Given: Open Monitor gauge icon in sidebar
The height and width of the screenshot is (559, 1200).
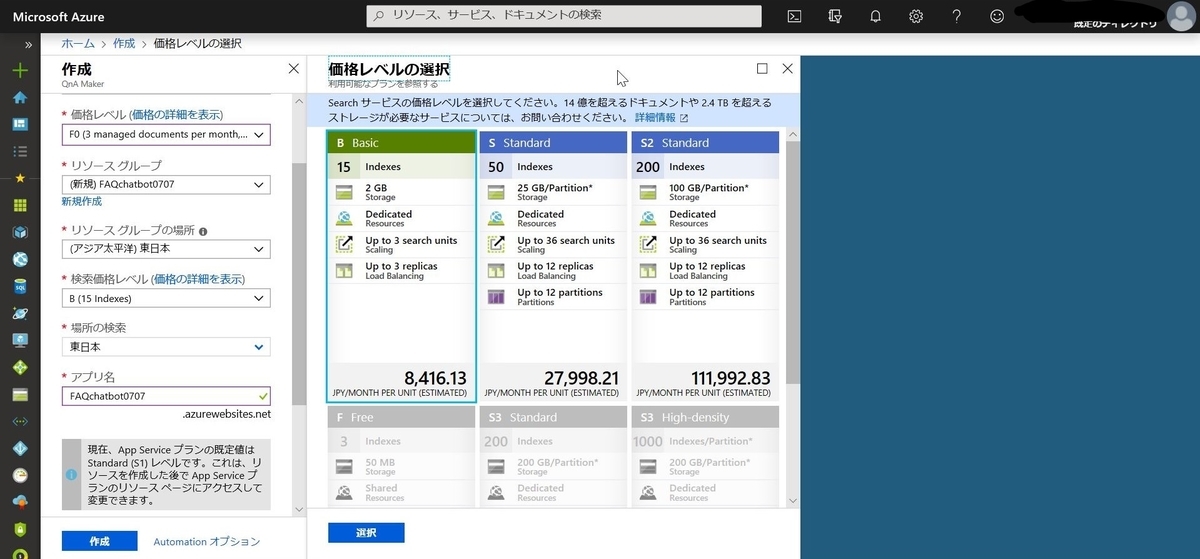Looking at the screenshot, I should pos(19,475).
